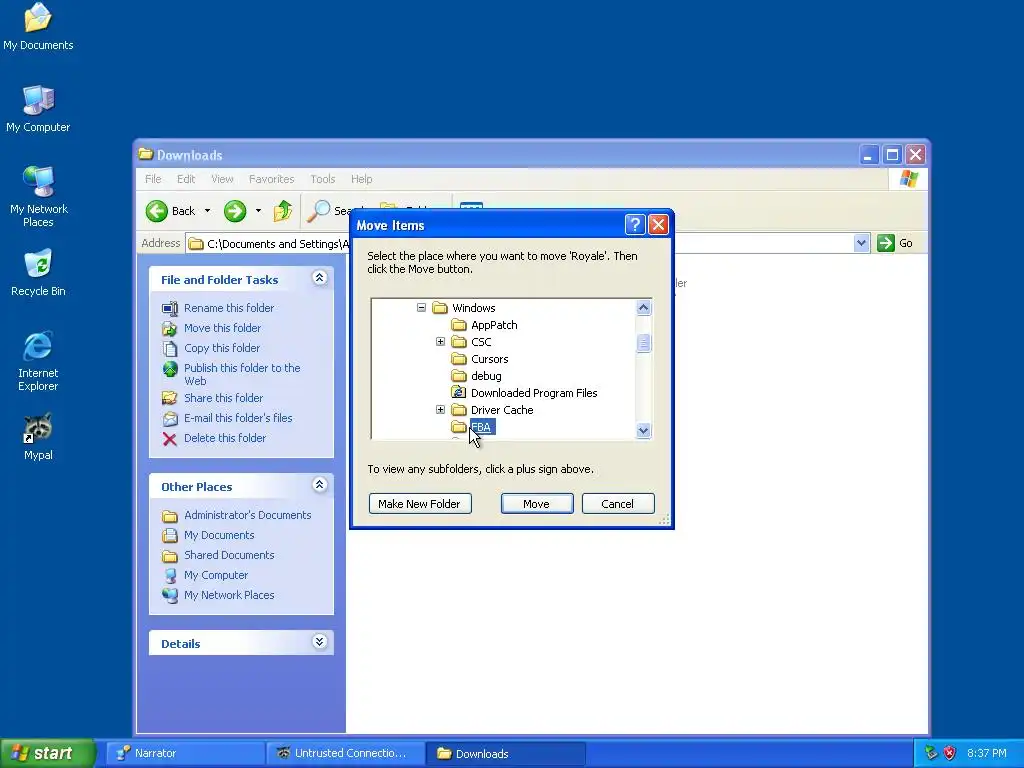Screen dimensions: 1024x768
Task: Click the folder tree scrollbar thumb
Action: pos(643,343)
